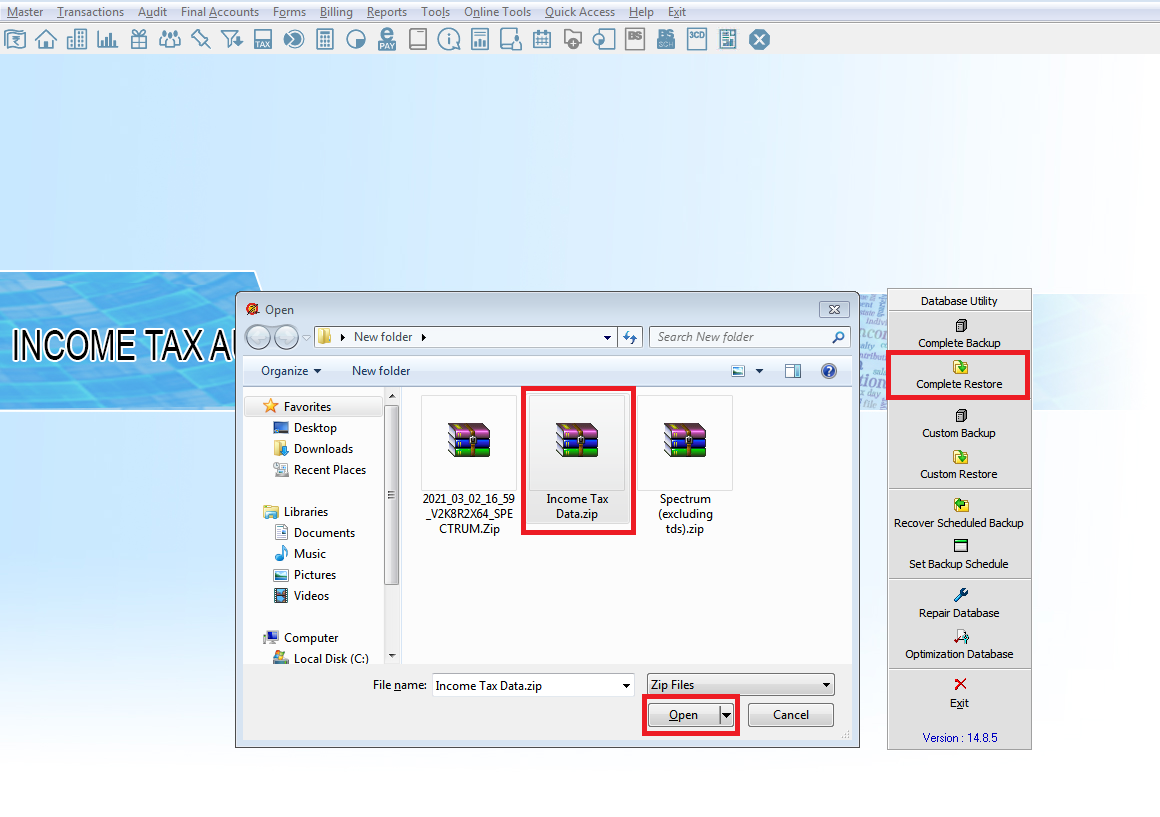Click the TAX toolbar icon
The width and height of the screenshot is (1160, 817).
click(263, 39)
